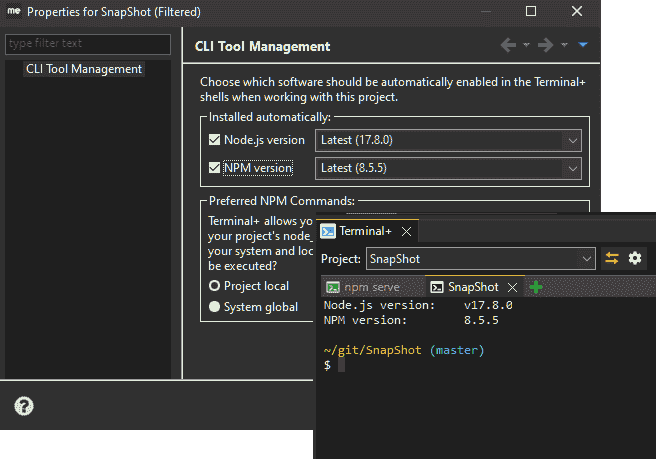Viewport: 656px width, 459px height.
Task: Click the help question mark icon
Action: pos(24,406)
